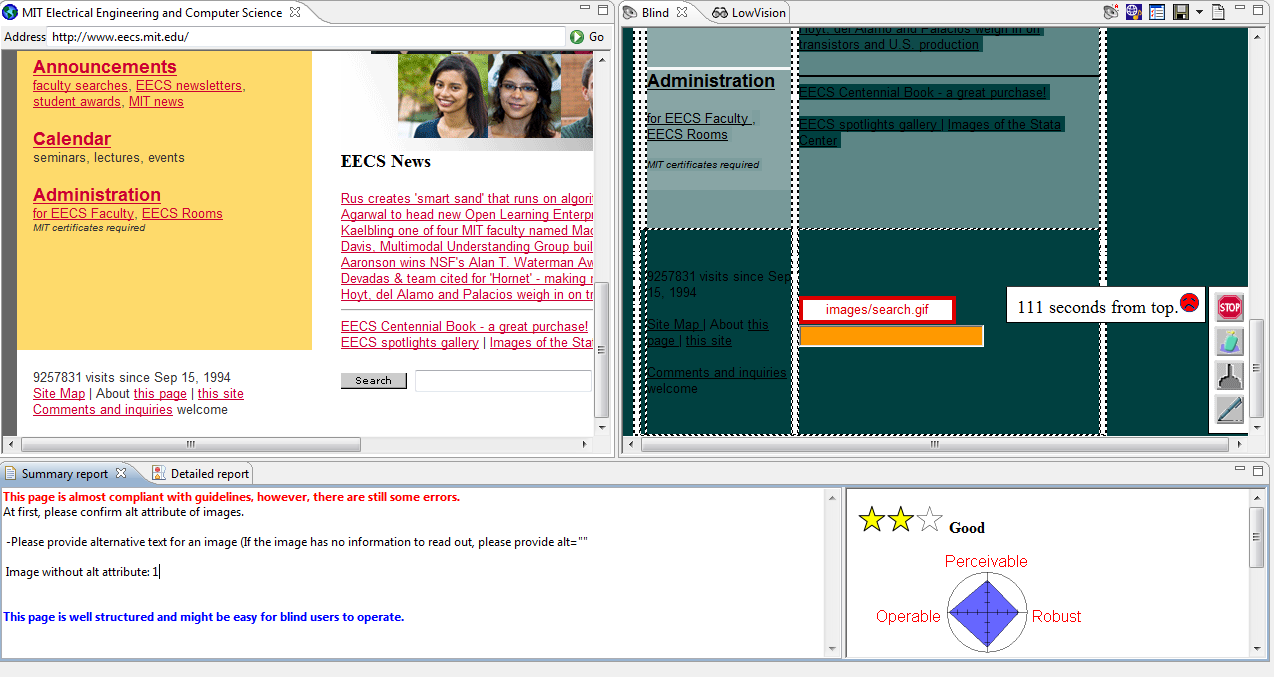Image resolution: width=1274 pixels, height=677 pixels.
Task: Open the Announcements link
Action: pos(104,67)
